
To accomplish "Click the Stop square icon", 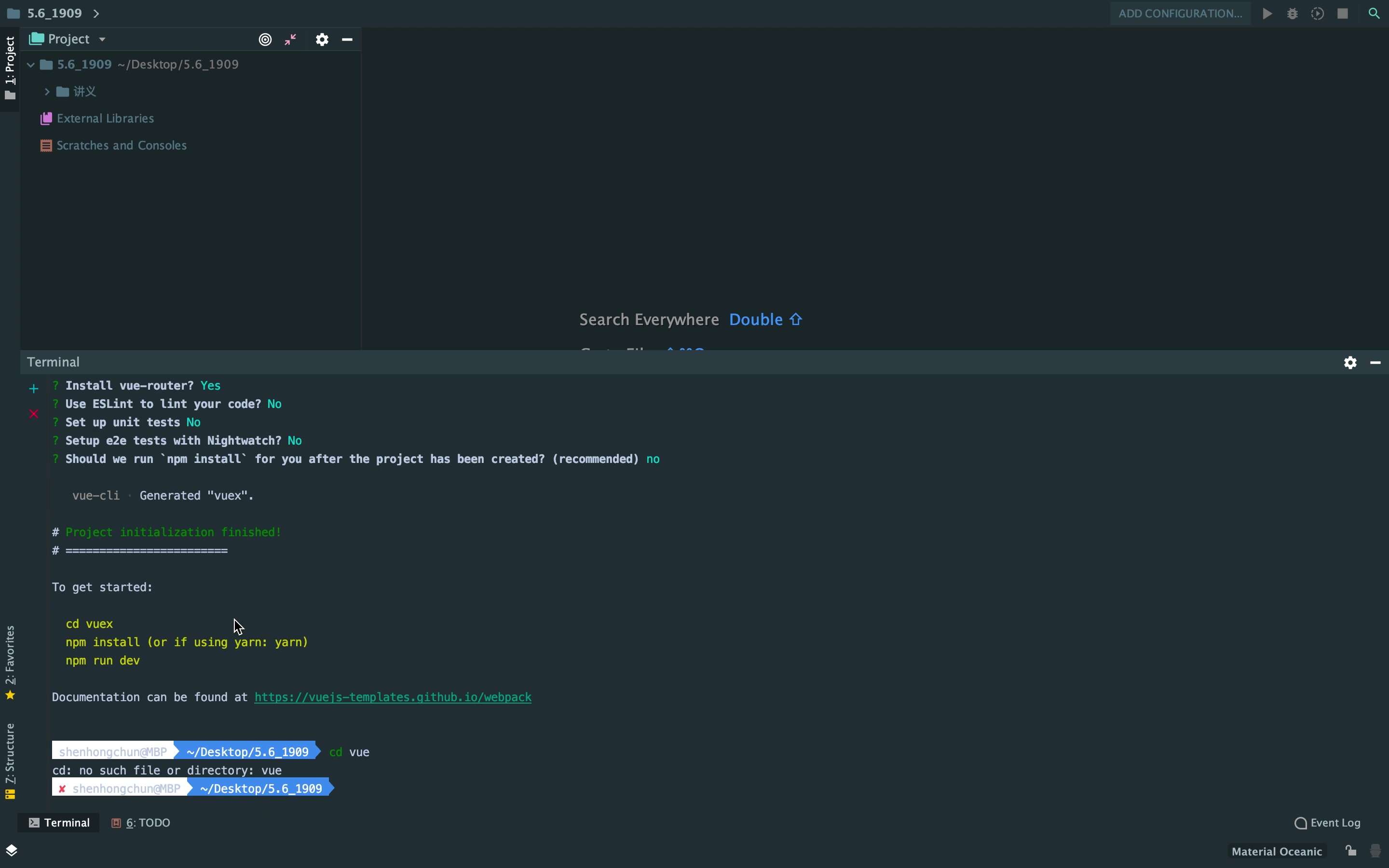I will tap(1343, 14).
